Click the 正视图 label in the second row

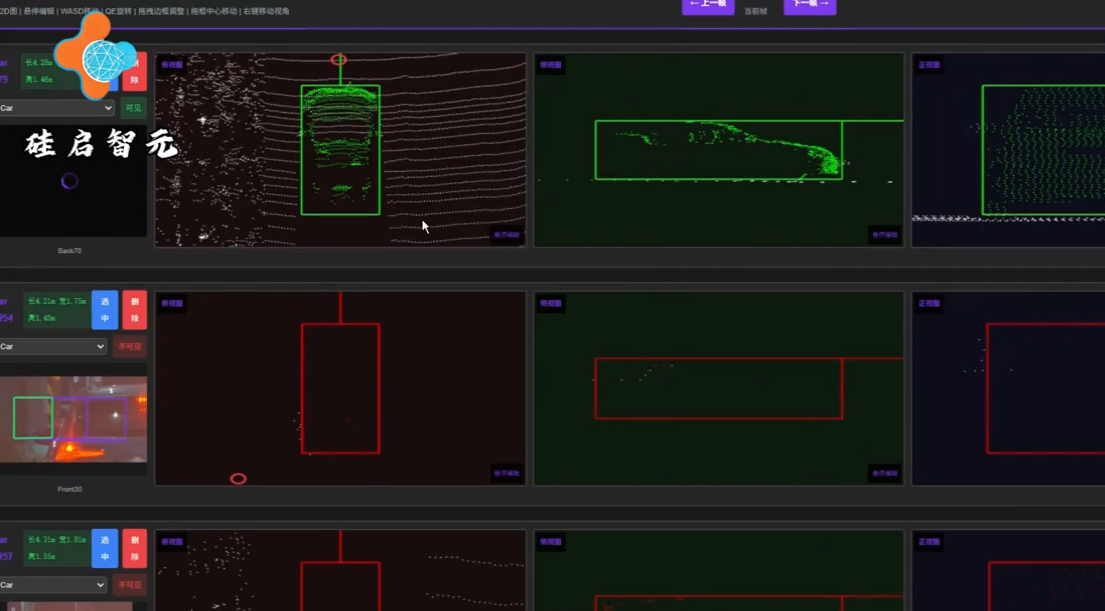(929, 303)
